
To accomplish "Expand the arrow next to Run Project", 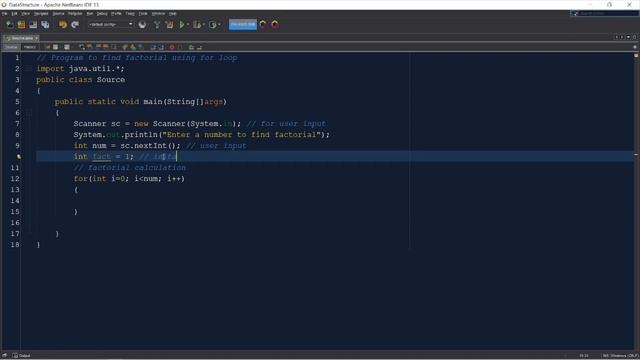I will (x=188, y=25).
